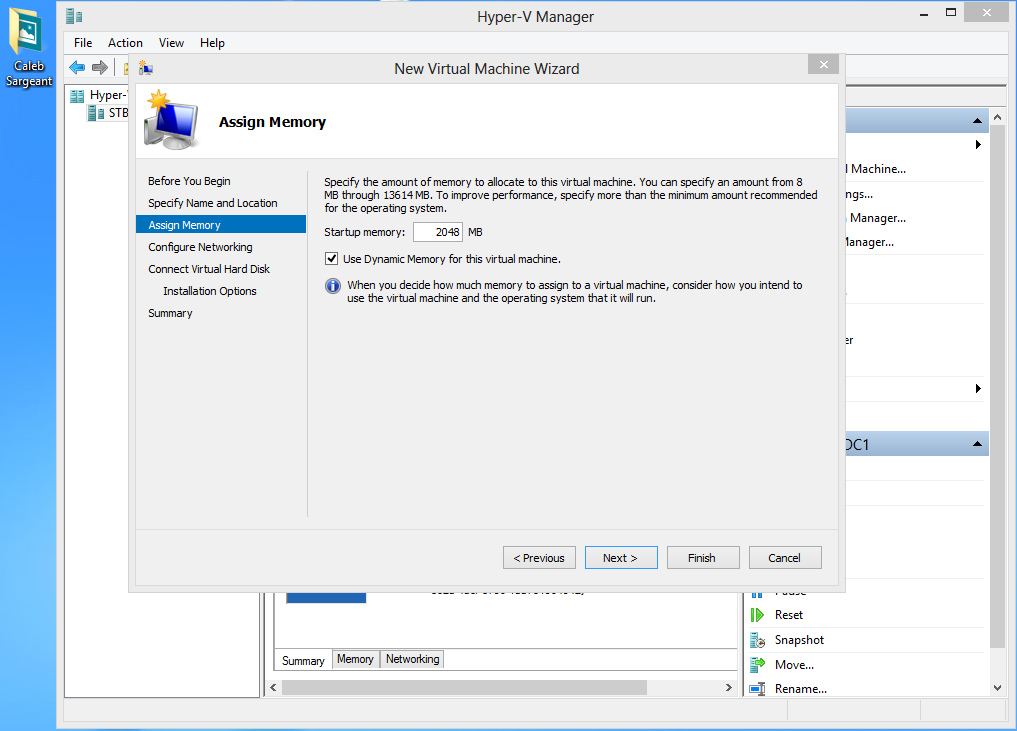Image resolution: width=1017 pixels, height=731 pixels.
Task: Switch to the Memory tab
Action: click(355, 659)
